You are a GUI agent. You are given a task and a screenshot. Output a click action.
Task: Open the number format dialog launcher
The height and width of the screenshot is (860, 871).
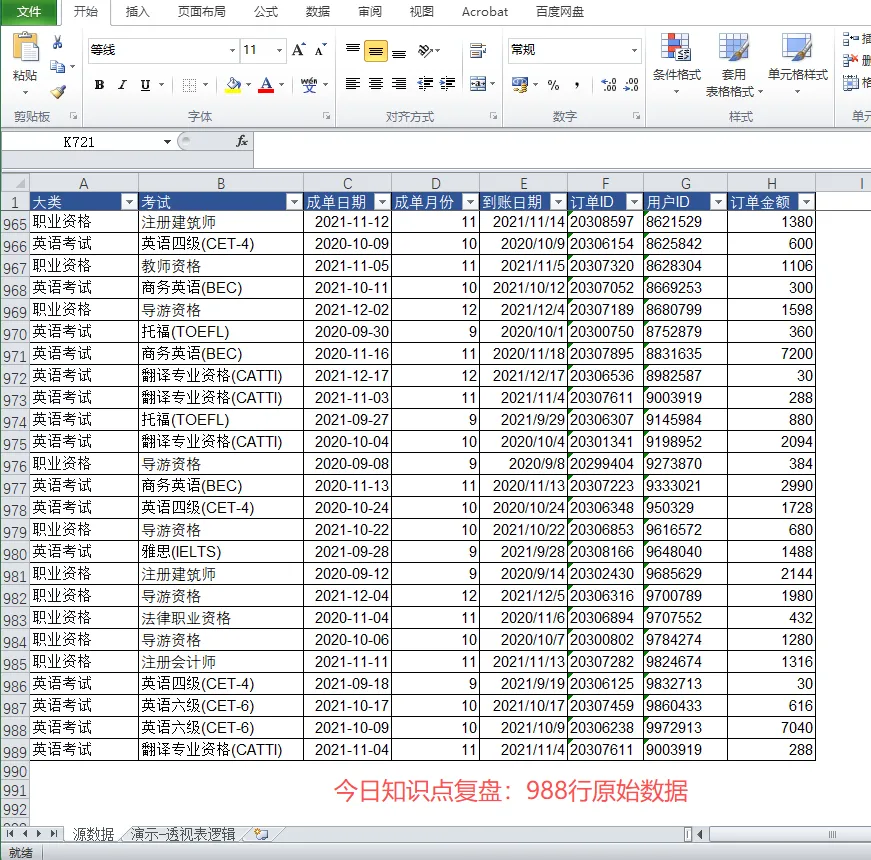637,116
